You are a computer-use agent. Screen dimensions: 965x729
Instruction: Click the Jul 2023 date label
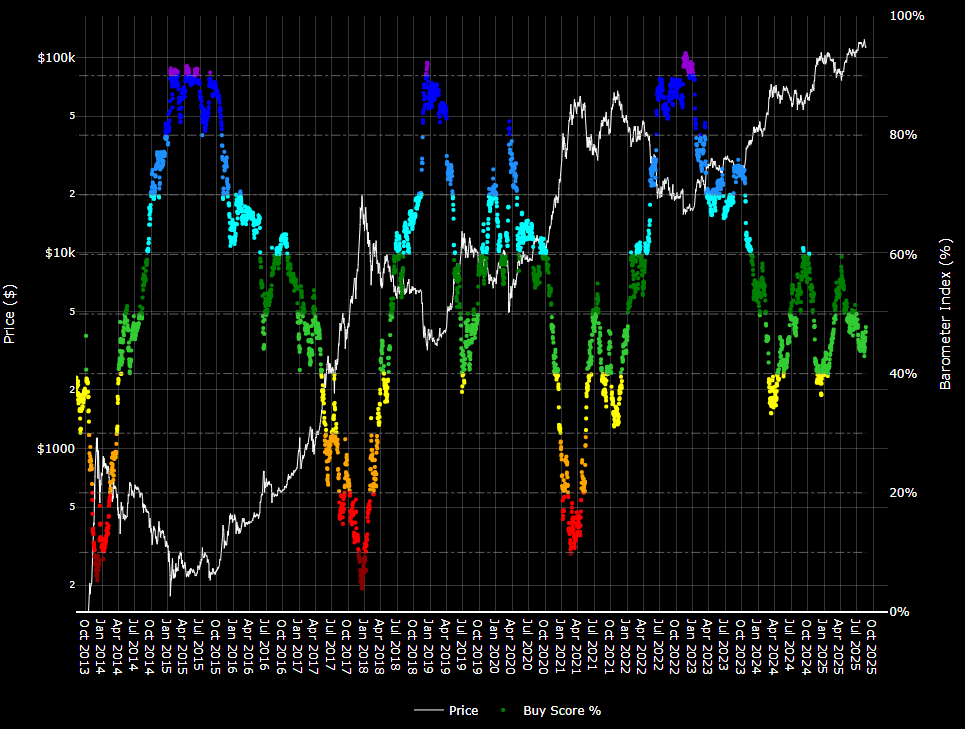pos(724,647)
